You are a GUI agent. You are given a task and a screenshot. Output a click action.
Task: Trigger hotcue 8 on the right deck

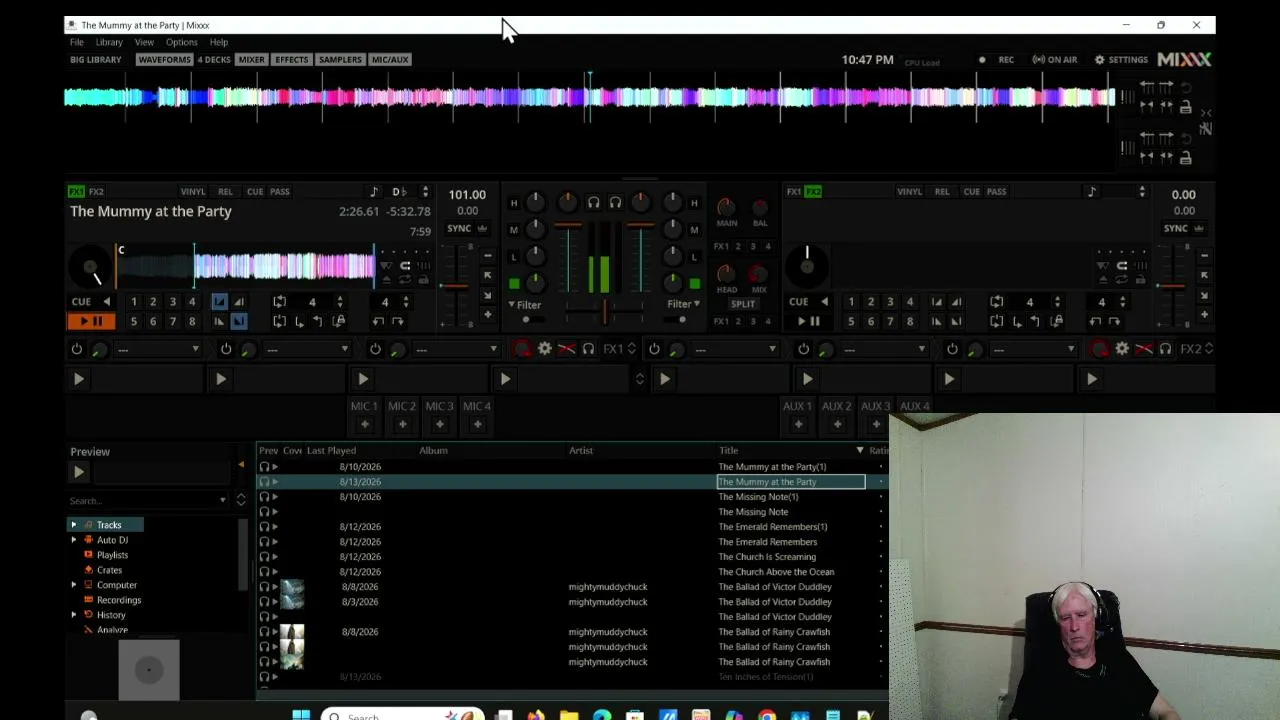(x=909, y=321)
